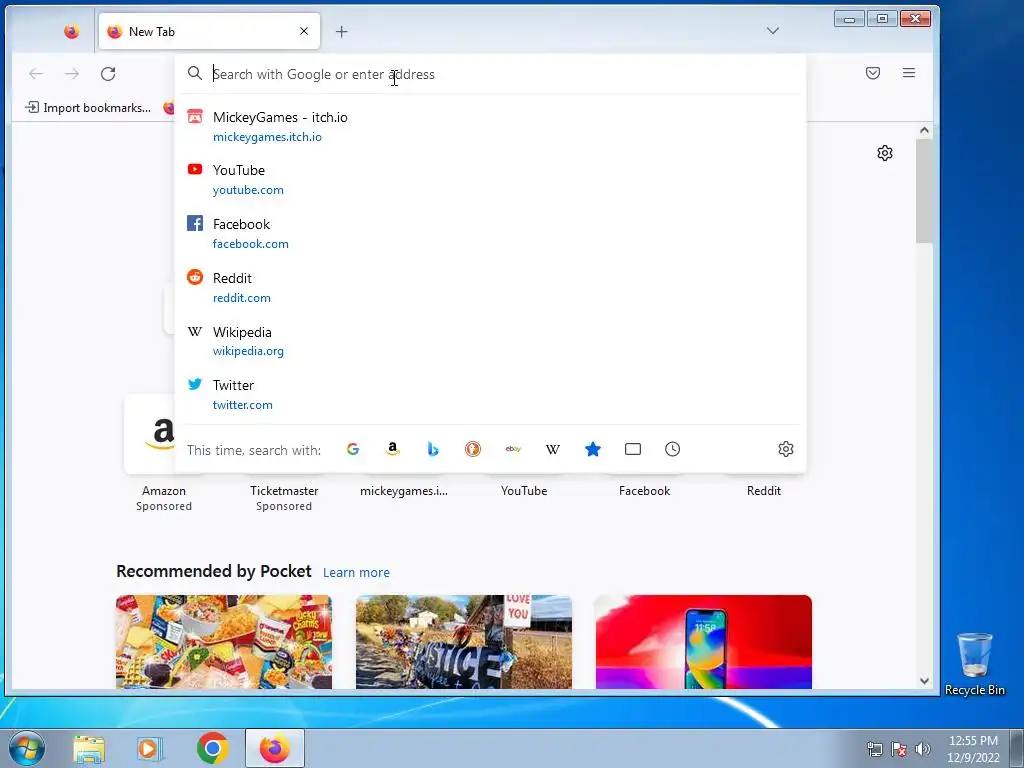
Task: Click the facebook.com URL text
Action: point(251,244)
